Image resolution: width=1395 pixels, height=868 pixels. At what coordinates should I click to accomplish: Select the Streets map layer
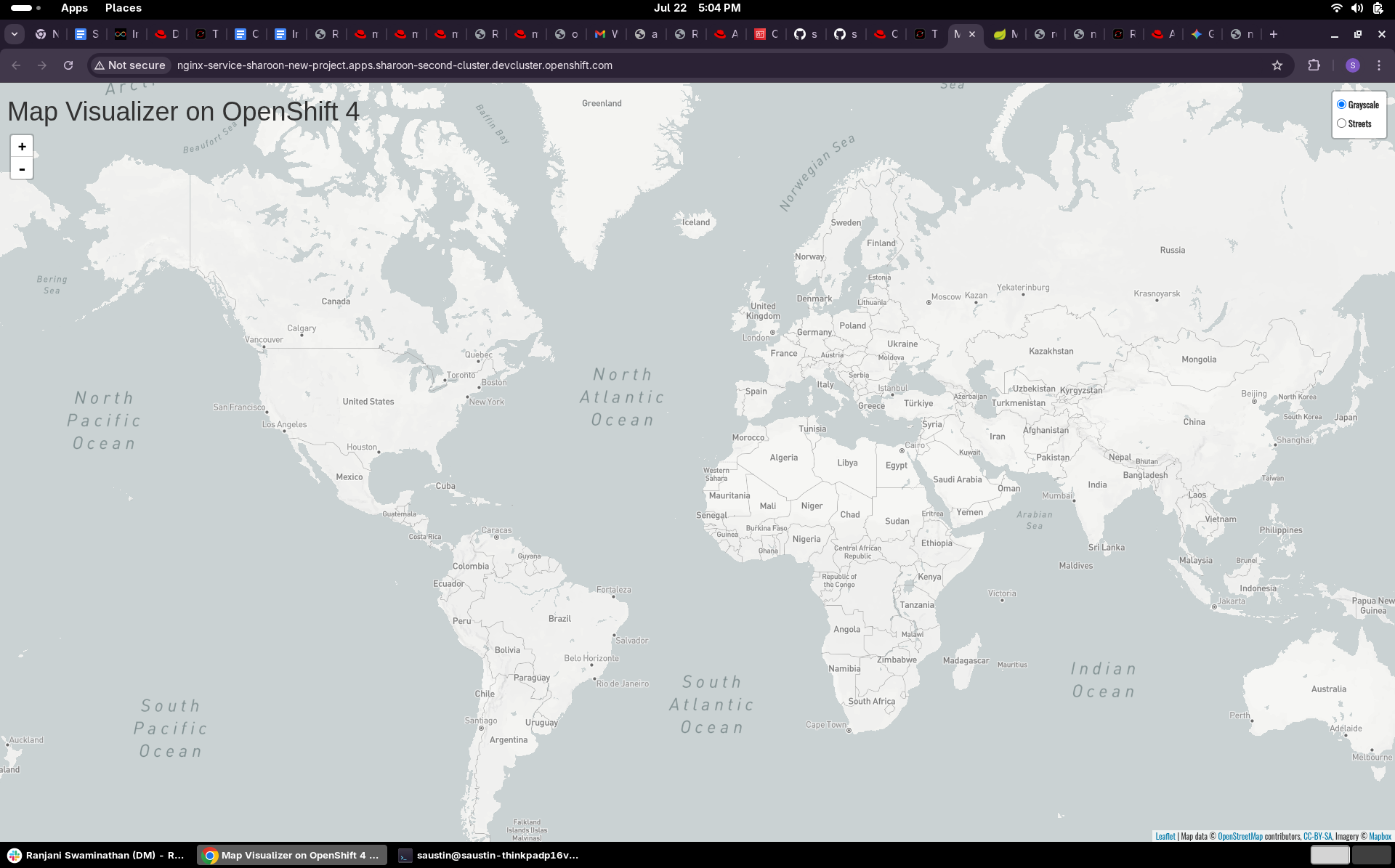1341,123
